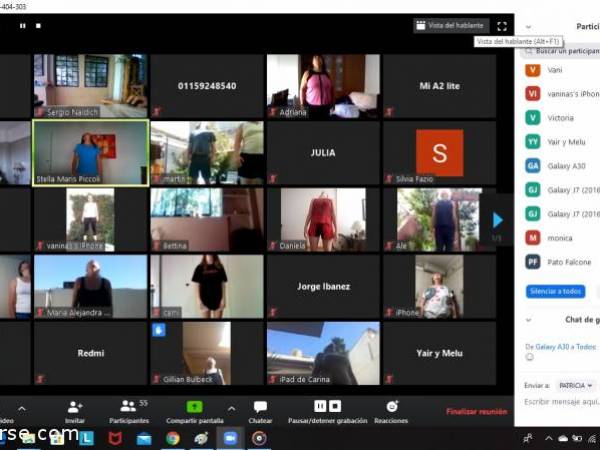Select the Redmi participant tile

[x=91, y=353]
